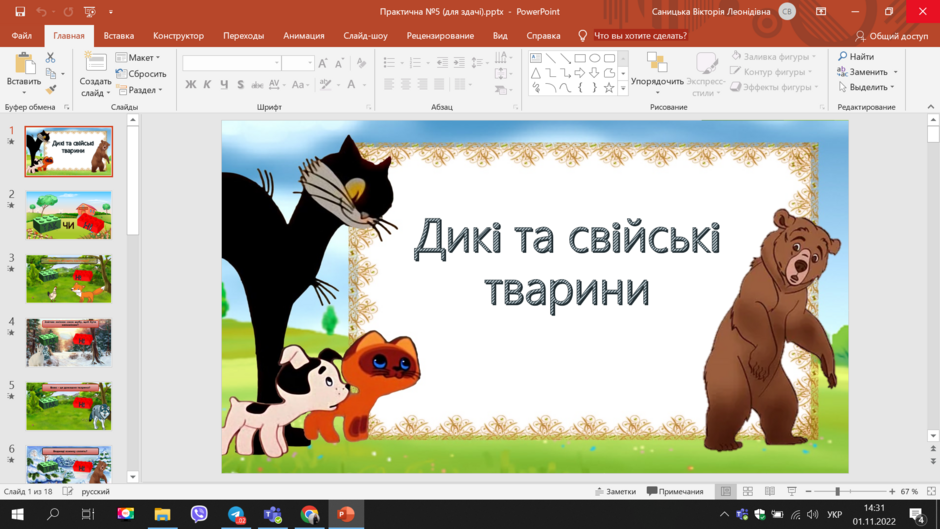Toggle Bold (Ж) formatting
Image resolution: width=940 pixels, height=529 pixels.
tap(191, 85)
